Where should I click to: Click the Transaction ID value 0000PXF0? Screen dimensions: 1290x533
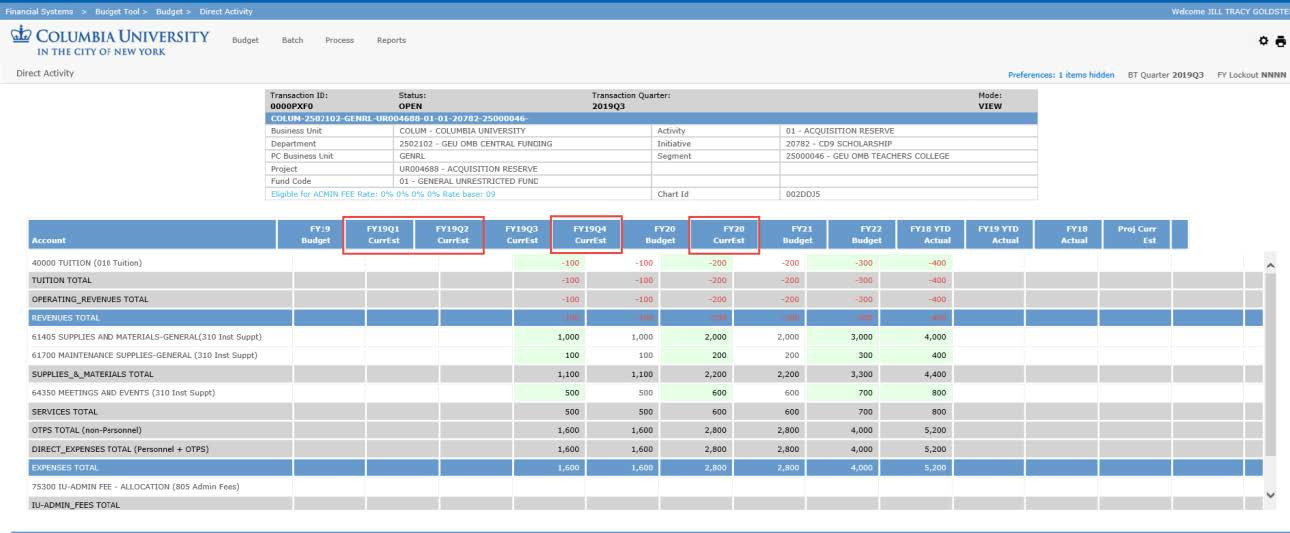[x=291, y=105]
